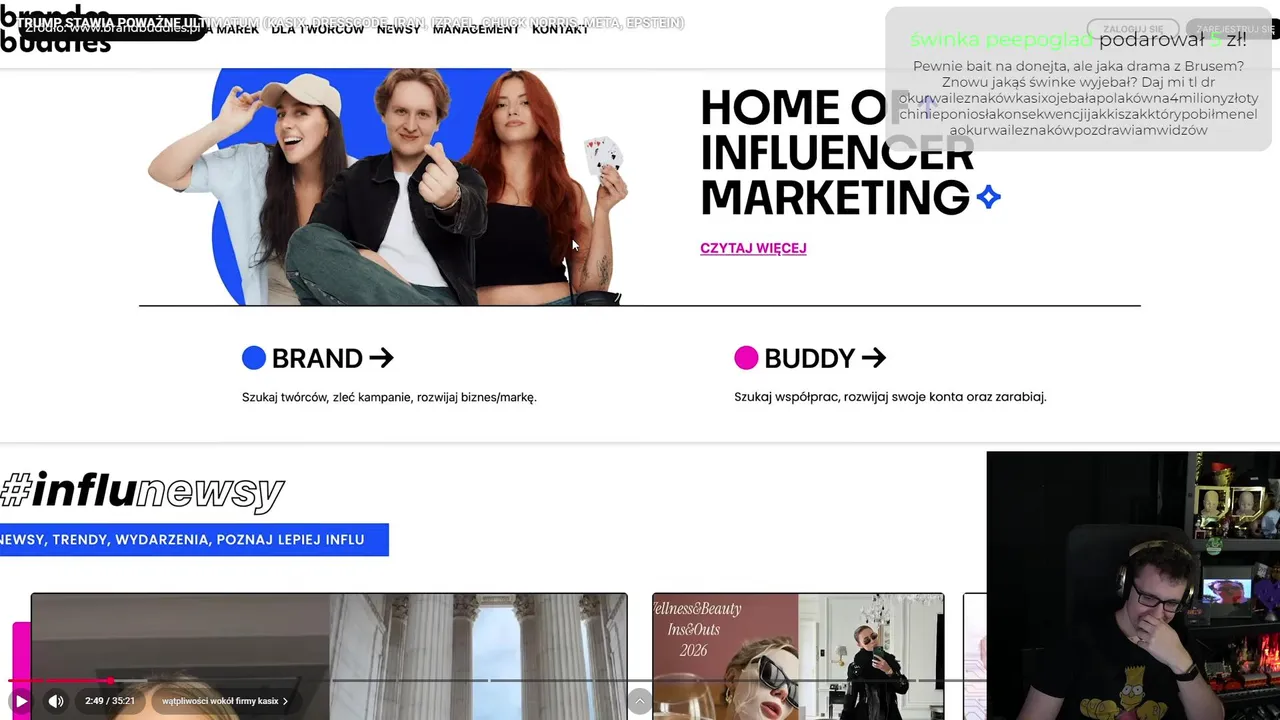
Task: Click the blue circle beside BRAND
Action: coord(254,358)
